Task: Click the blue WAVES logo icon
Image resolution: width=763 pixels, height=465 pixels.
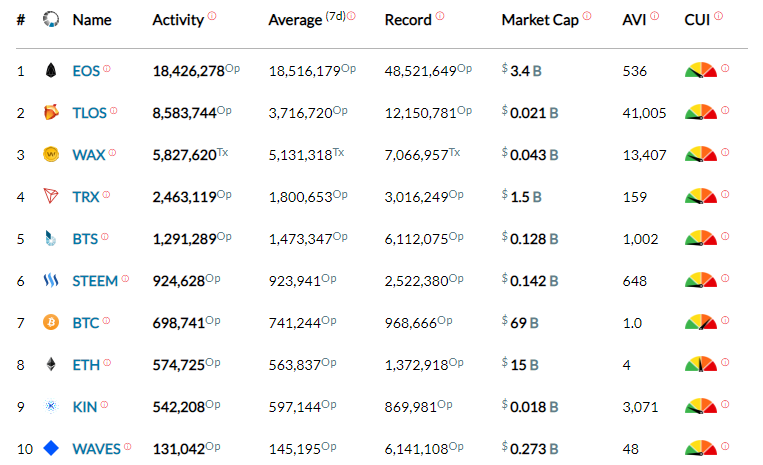Action: pos(51,449)
